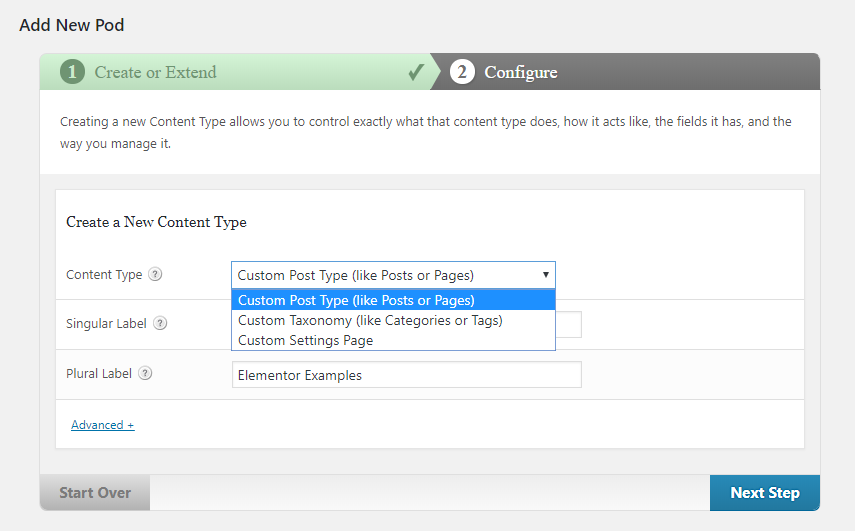Click the green checkmark on step one
The width and height of the screenshot is (855, 531).
(x=416, y=72)
